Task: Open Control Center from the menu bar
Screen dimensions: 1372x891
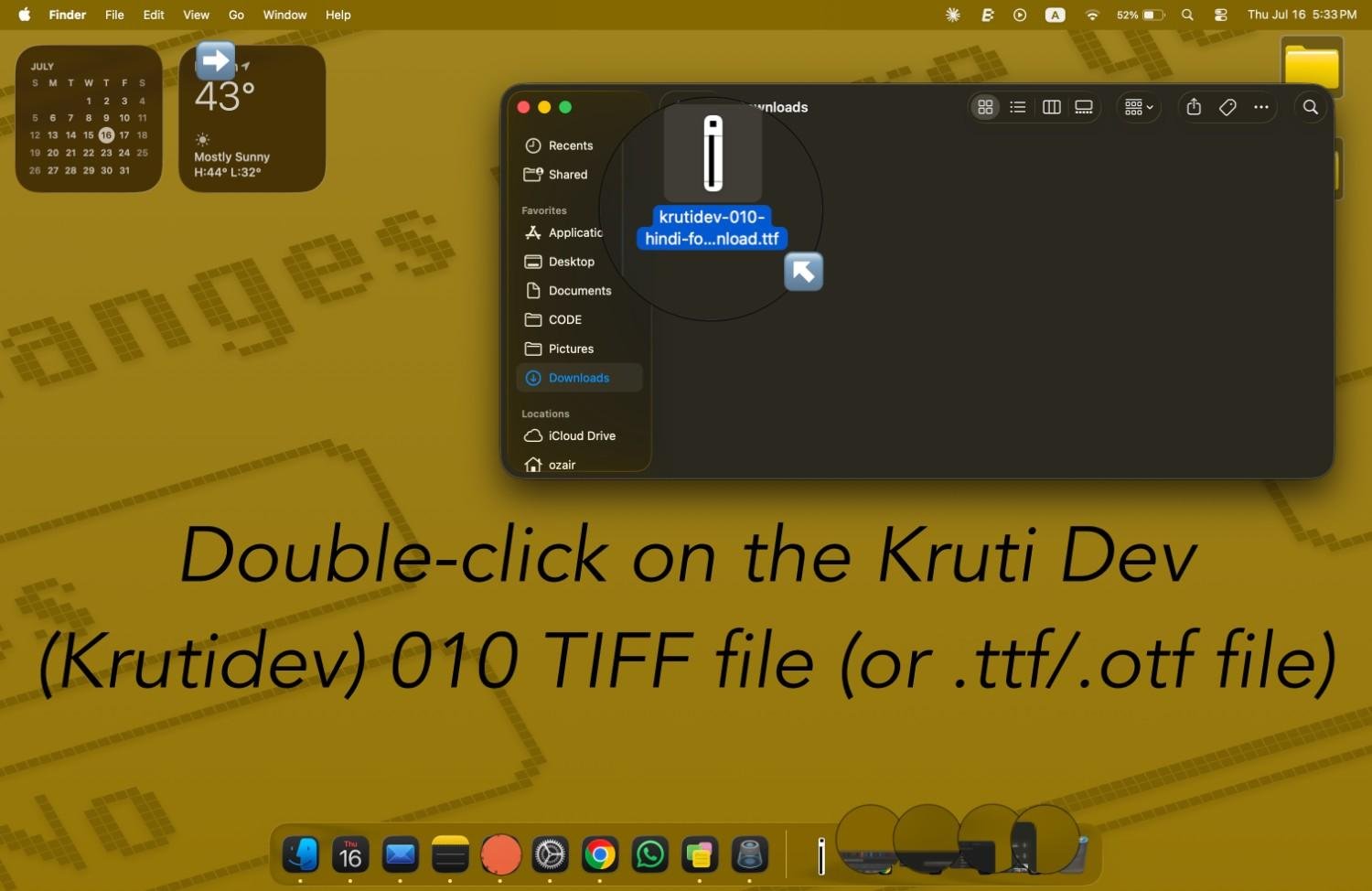Action: tap(1221, 15)
